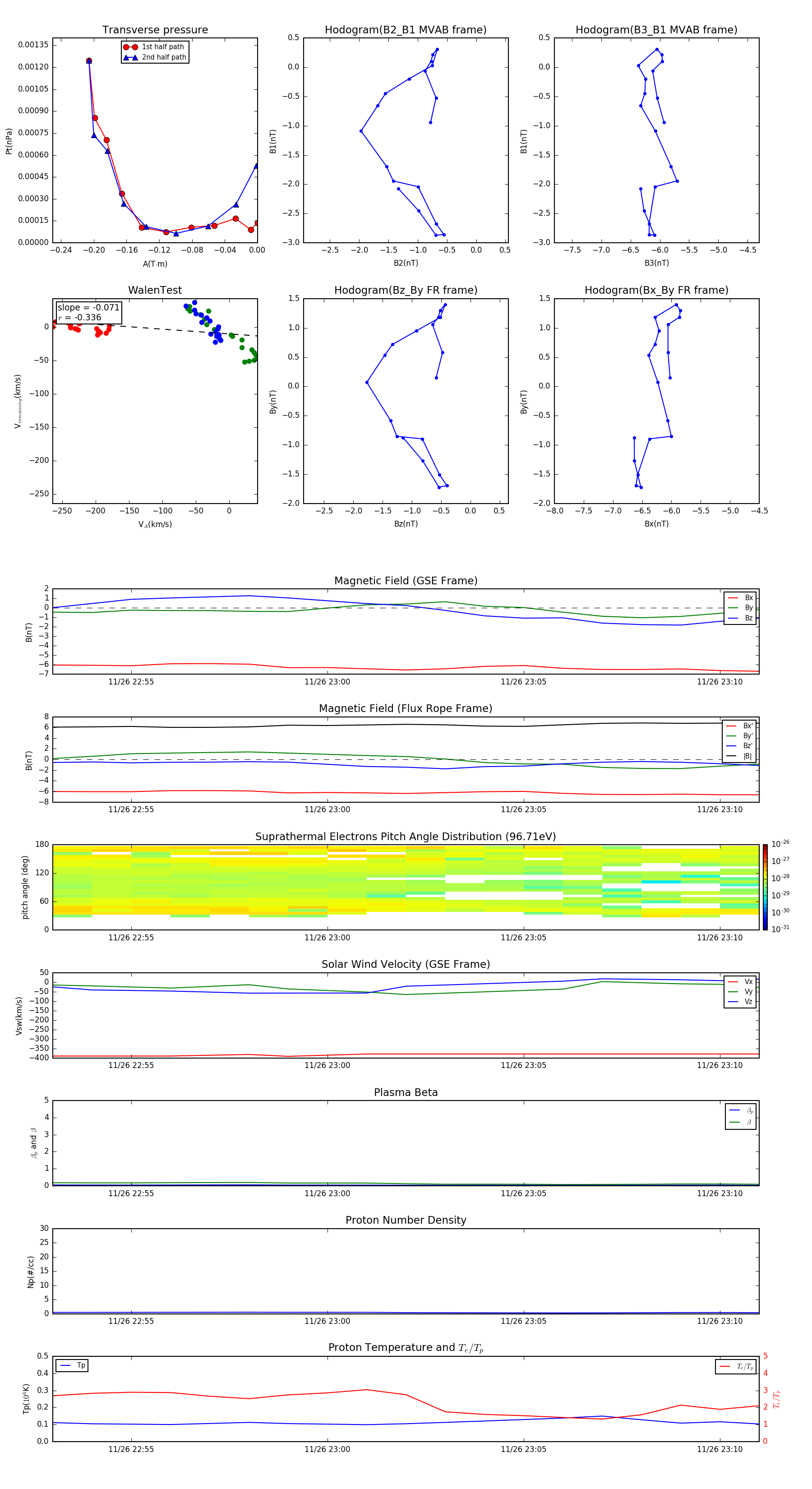Click the 'Np(#/cc)' axis label

click(x=31, y=1272)
